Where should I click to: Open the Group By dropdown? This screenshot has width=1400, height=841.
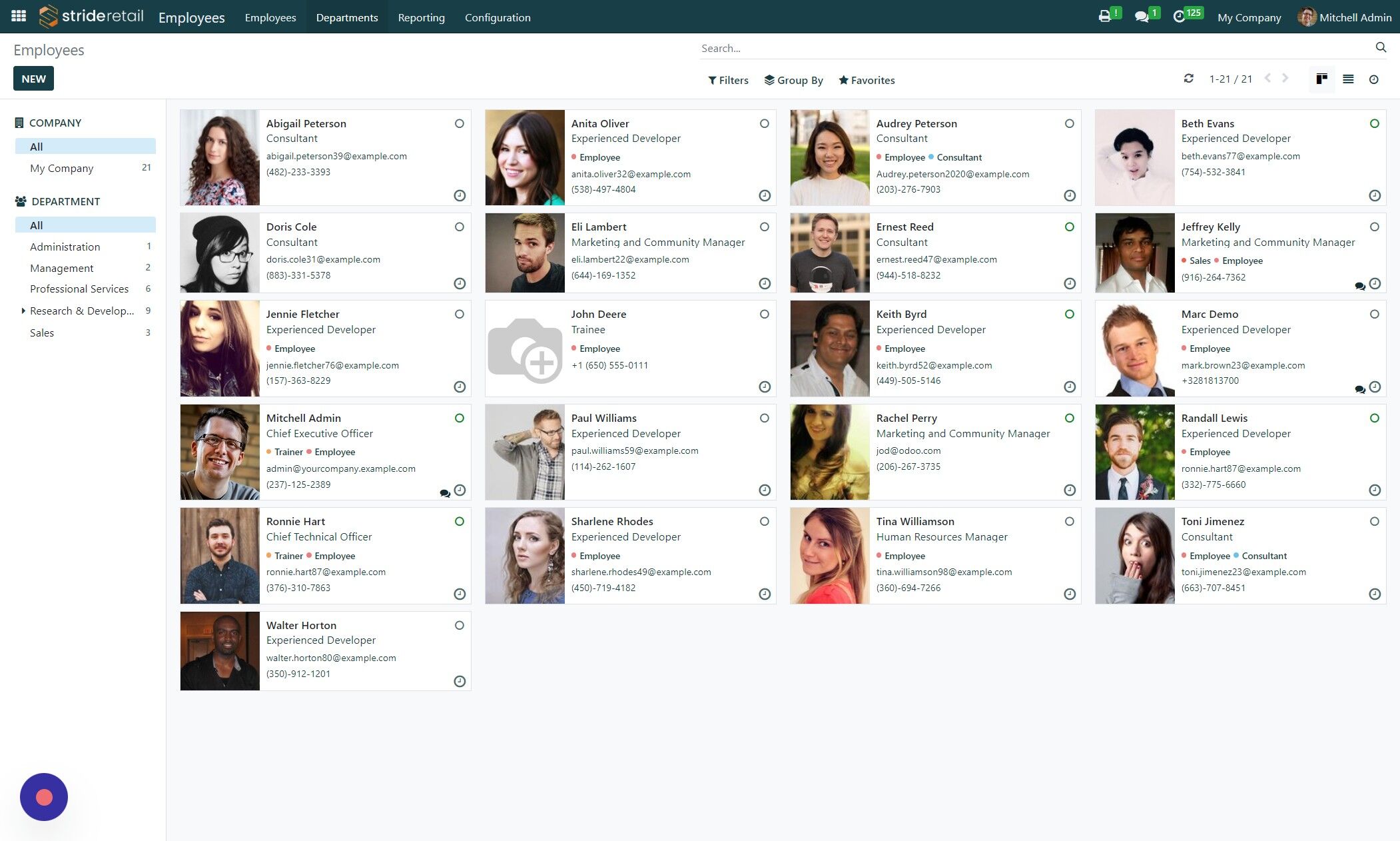(x=793, y=80)
